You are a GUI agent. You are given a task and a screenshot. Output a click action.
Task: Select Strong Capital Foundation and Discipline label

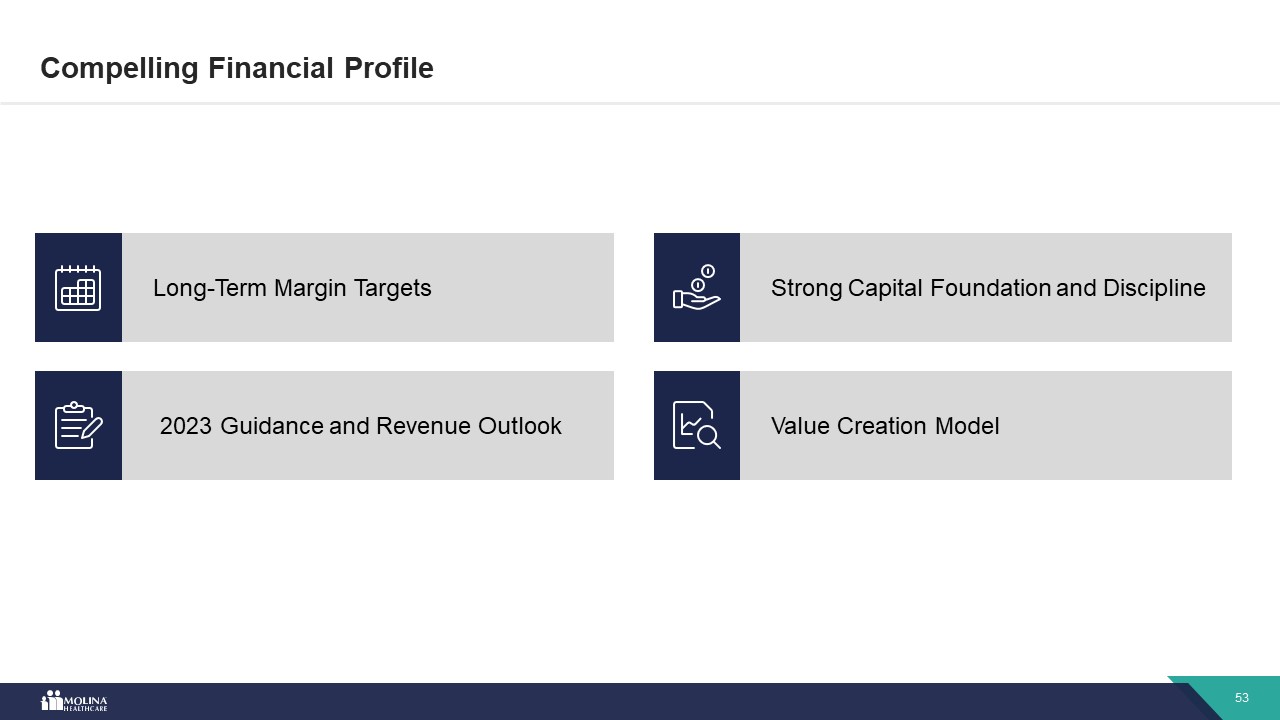[x=987, y=289]
